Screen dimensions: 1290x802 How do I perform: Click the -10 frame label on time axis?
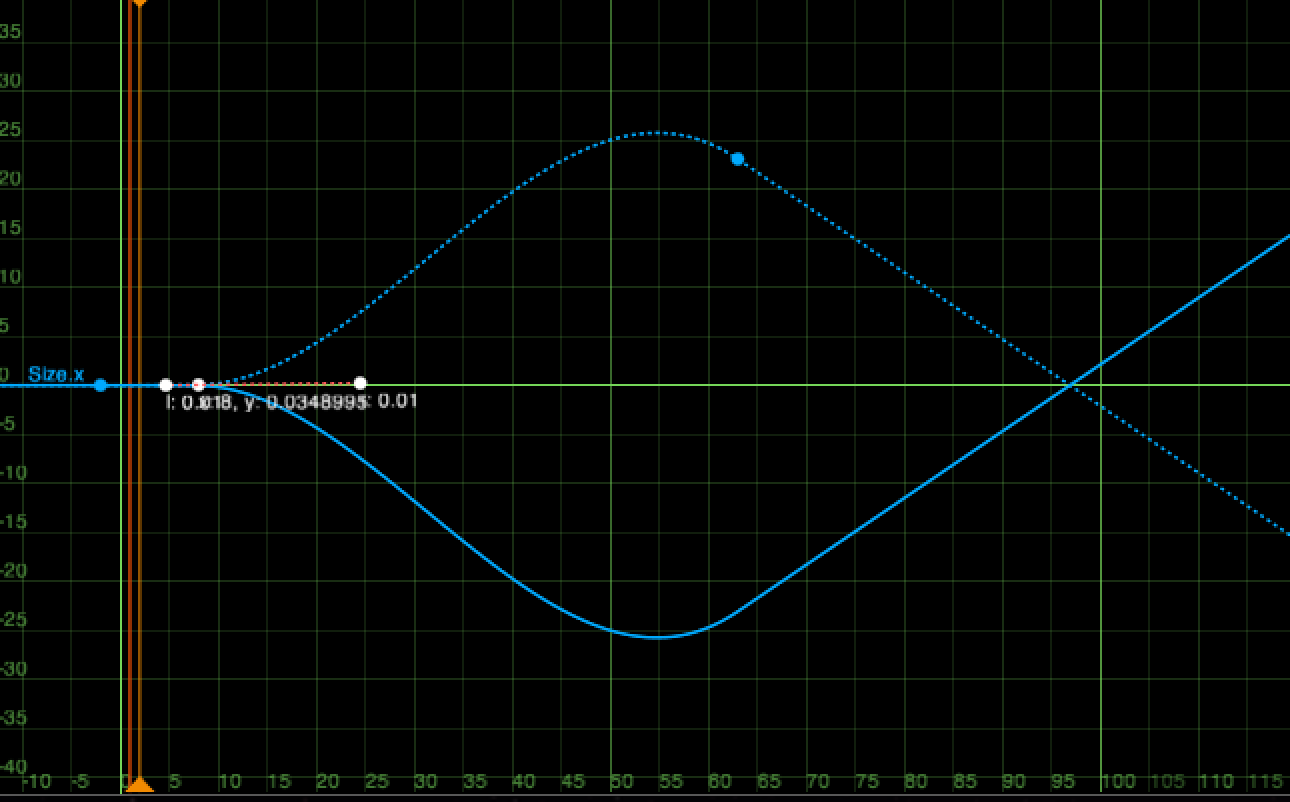pyautogui.click(x=36, y=781)
